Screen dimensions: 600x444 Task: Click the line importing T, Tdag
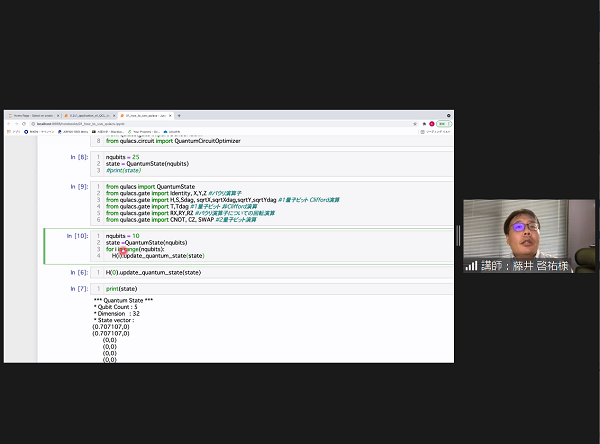point(181,207)
